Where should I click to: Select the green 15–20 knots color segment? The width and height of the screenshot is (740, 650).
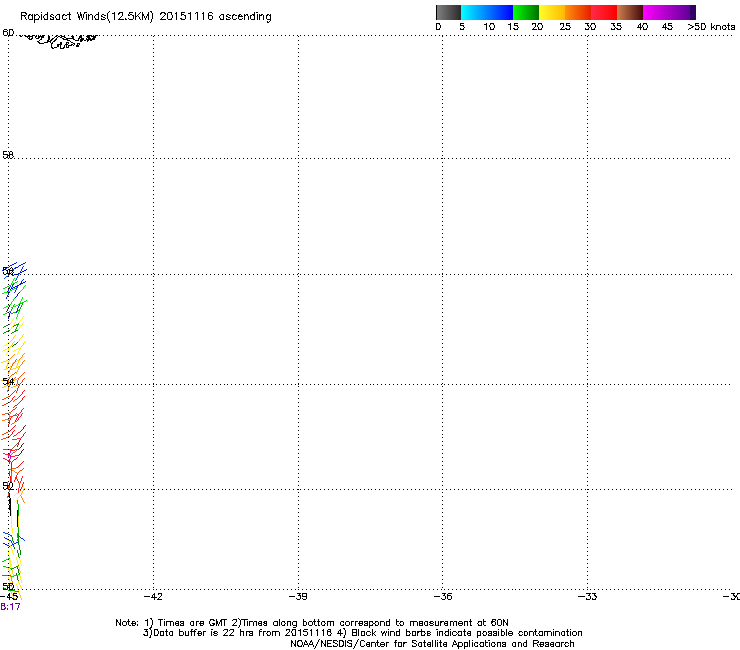click(526, 12)
